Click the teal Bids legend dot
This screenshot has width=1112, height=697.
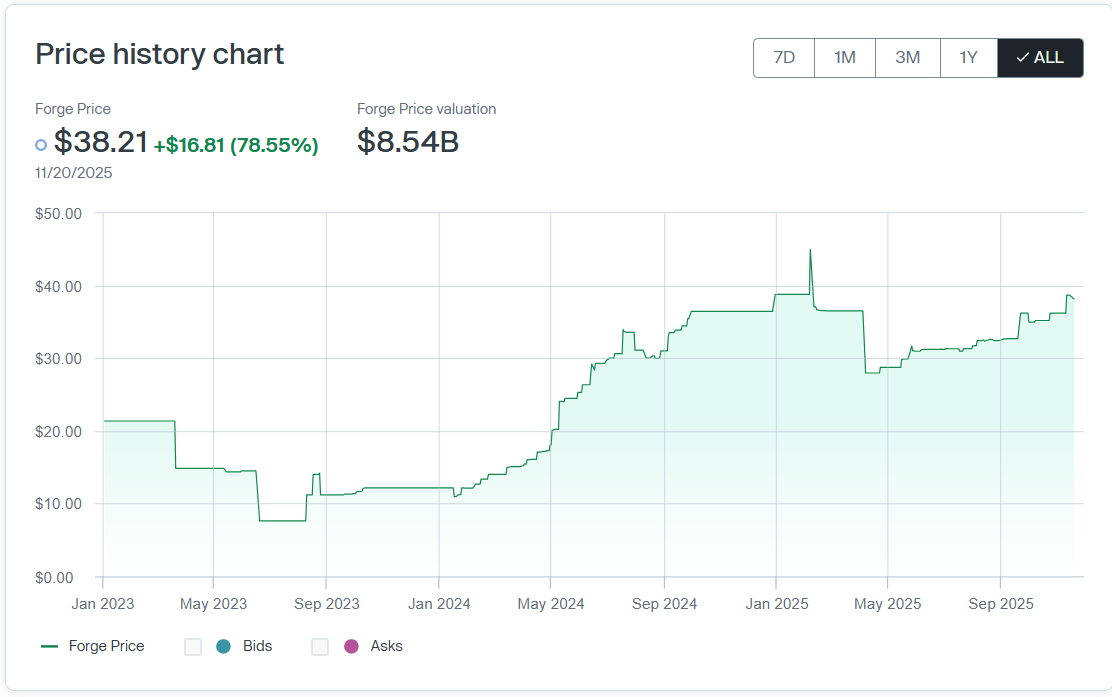[223, 647]
